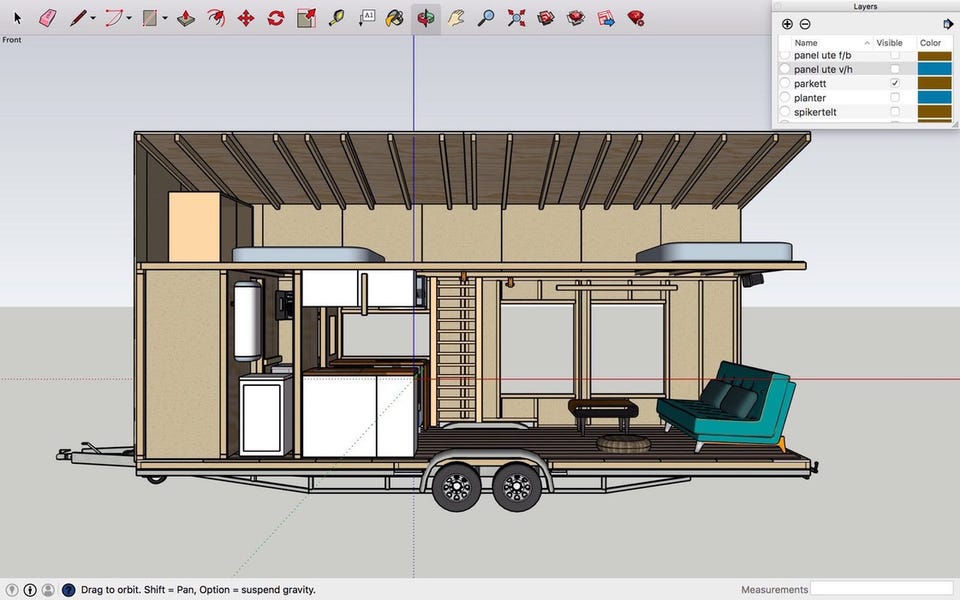The width and height of the screenshot is (960, 600).
Task: Change the parkett layer color swatch
Action: point(934,83)
